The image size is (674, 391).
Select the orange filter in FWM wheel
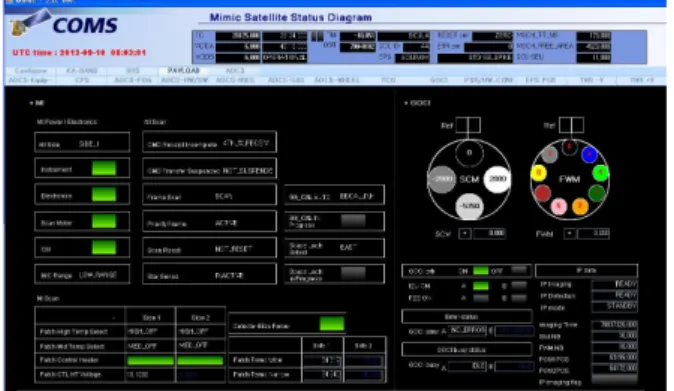(x=580, y=206)
